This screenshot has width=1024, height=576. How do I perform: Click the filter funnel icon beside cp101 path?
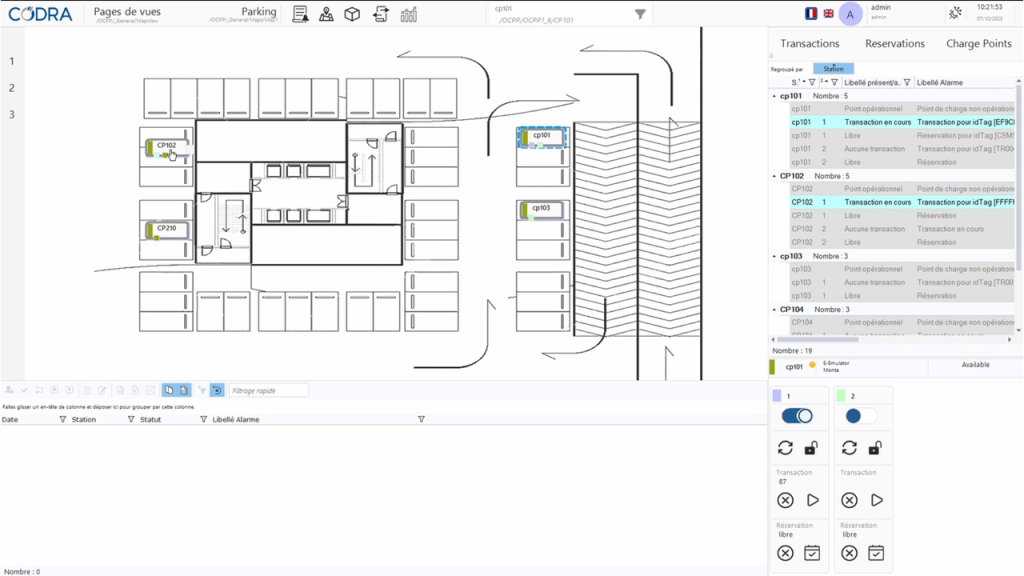(641, 14)
